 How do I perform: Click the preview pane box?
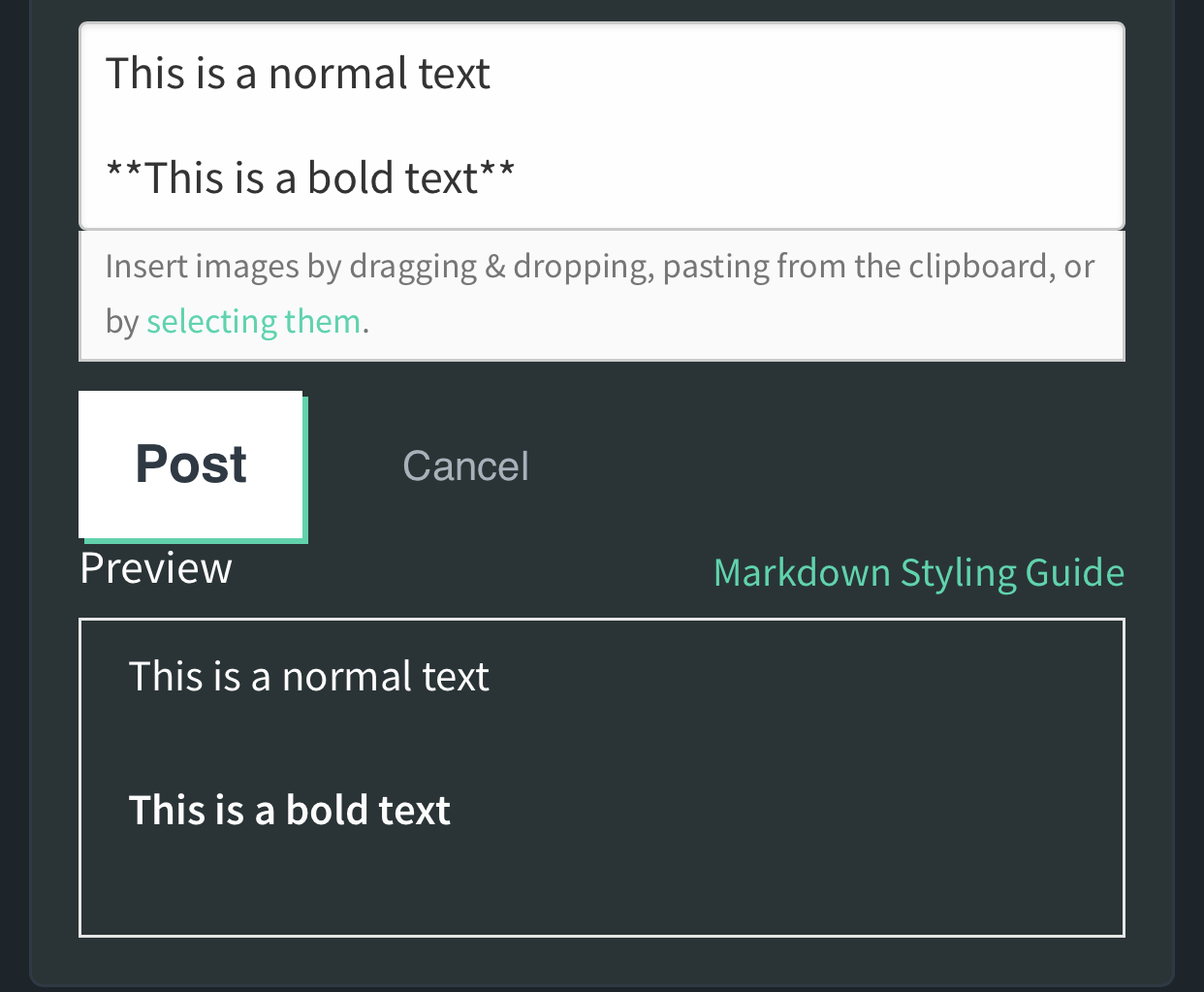point(602,778)
